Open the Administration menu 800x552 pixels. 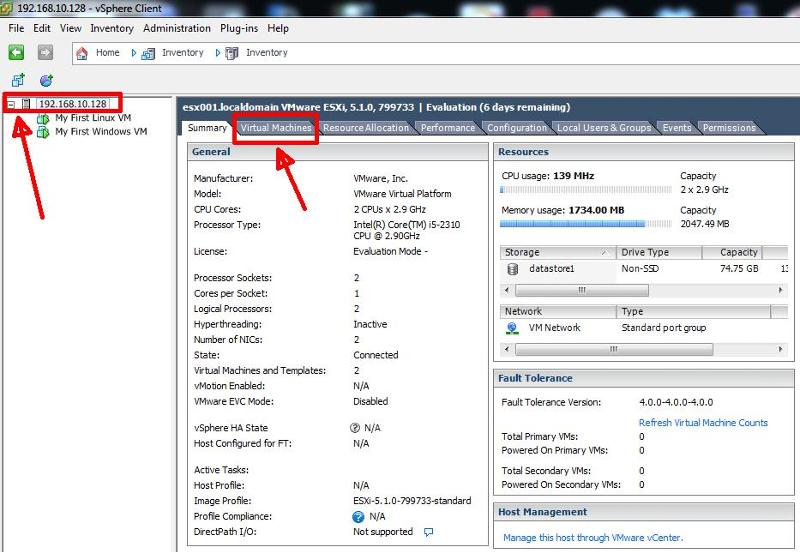coord(177,28)
